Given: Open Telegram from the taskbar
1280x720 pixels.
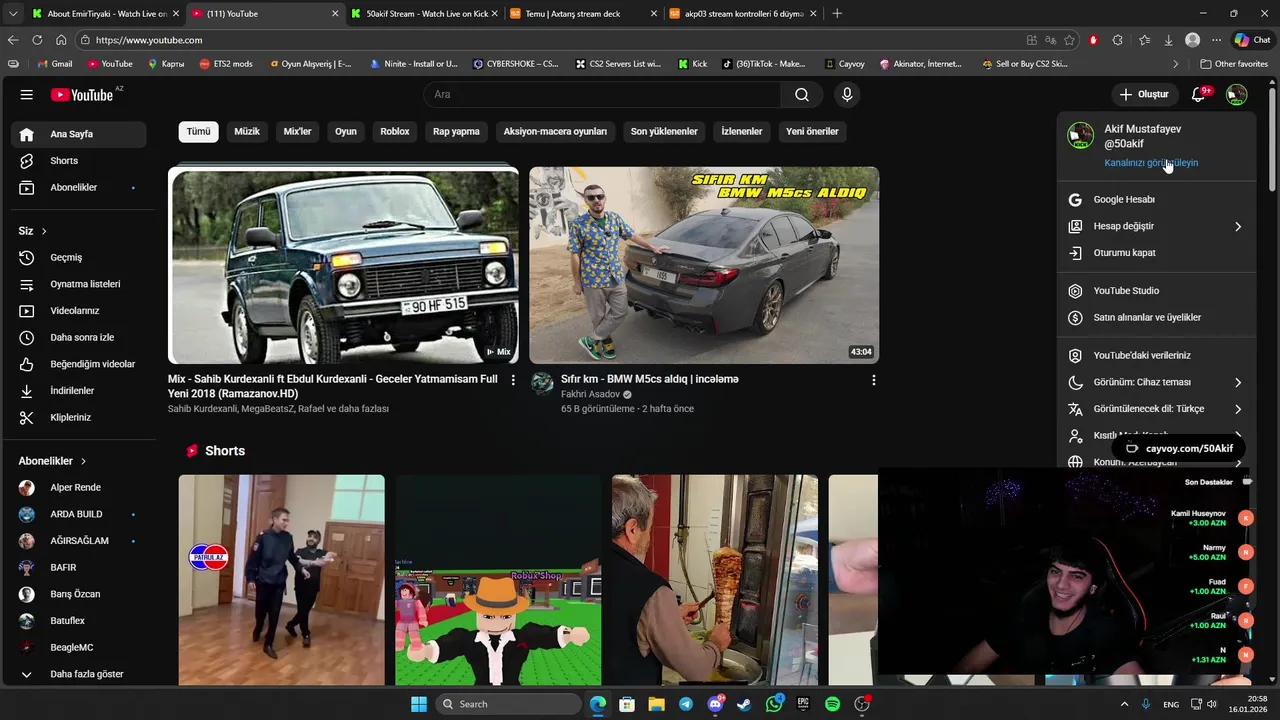Looking at the screenshot, I should (685, 704).
